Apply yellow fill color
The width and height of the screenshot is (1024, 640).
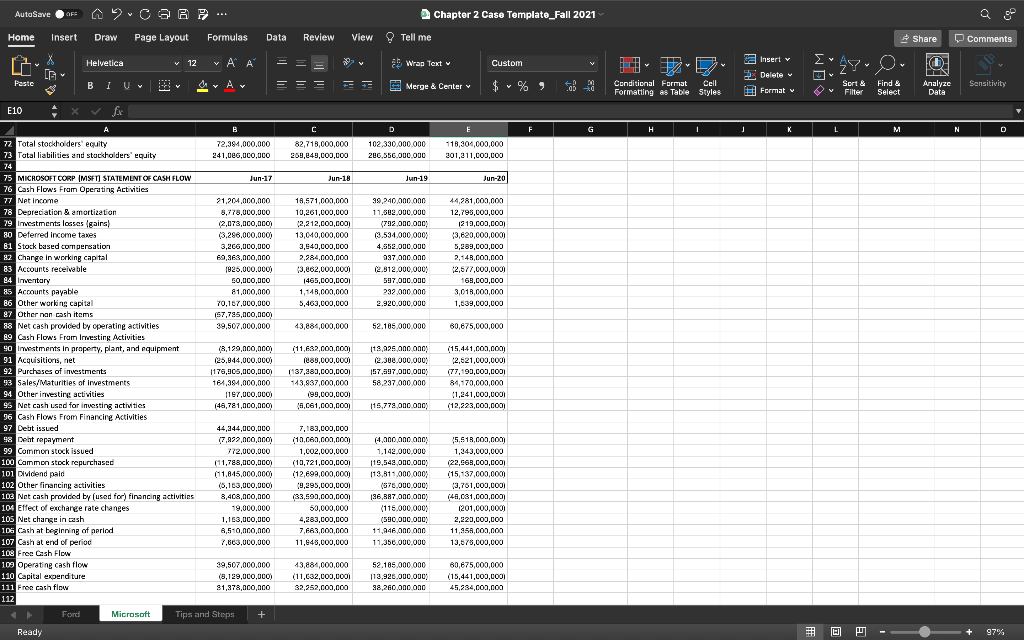[202, 86]
